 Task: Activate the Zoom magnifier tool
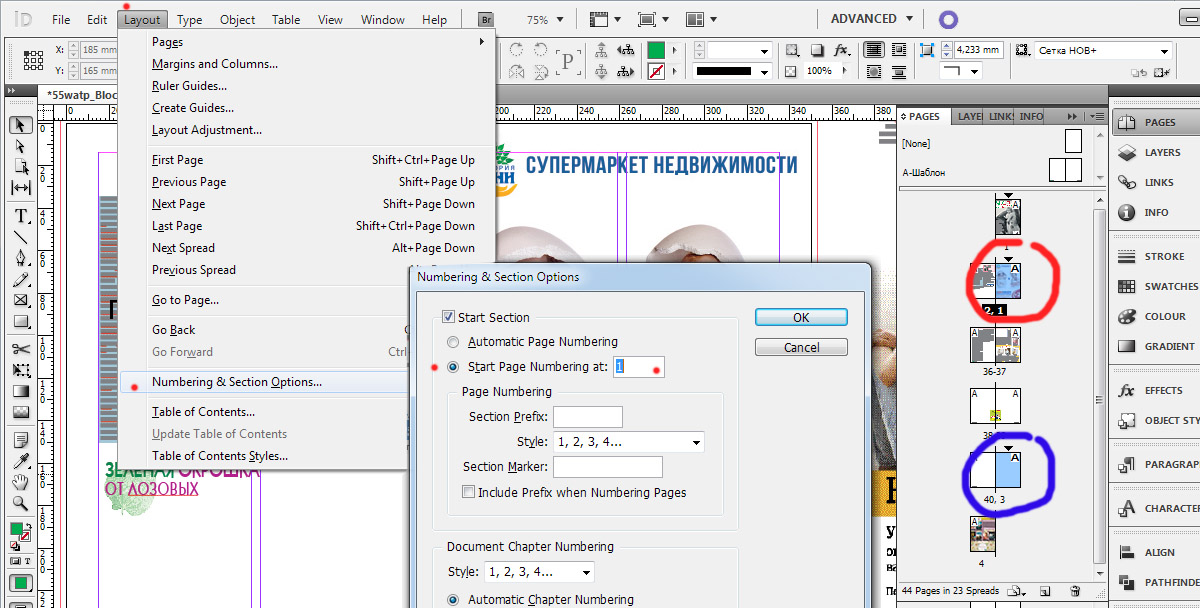(20, 503)
